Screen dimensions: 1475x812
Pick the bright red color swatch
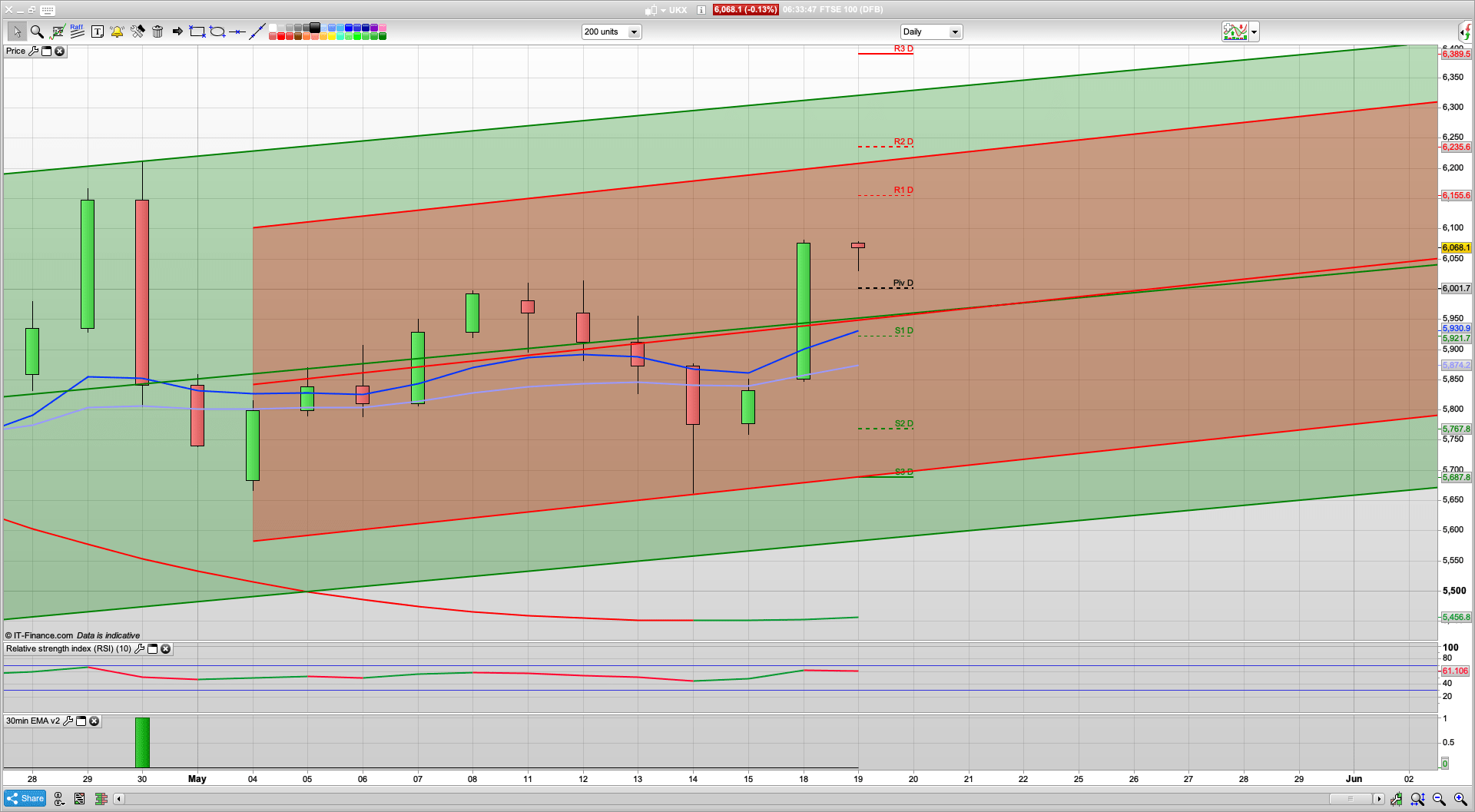pos(281,36)
